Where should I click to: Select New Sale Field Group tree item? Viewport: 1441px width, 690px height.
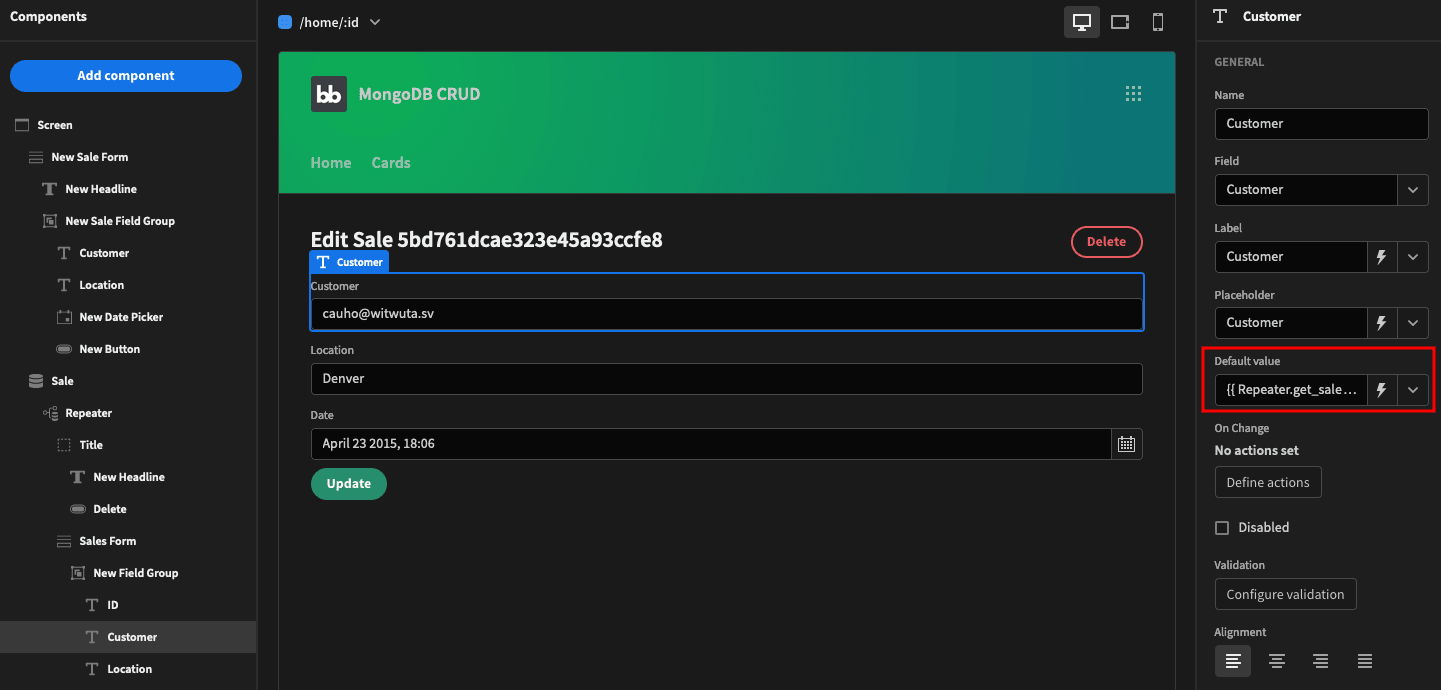(x=120, y=221)
